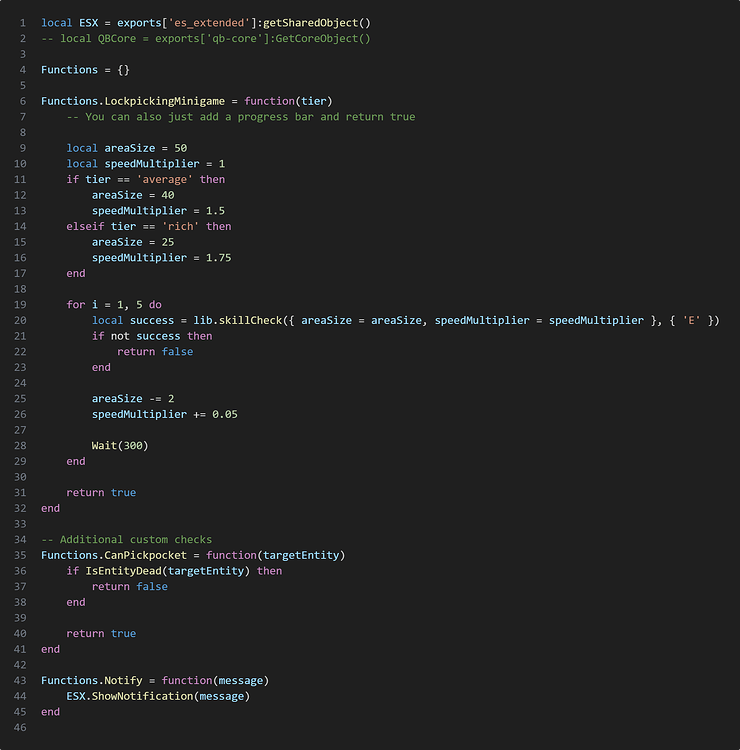Click the 'for' keyword on line 19

click(x=76, y=305)
